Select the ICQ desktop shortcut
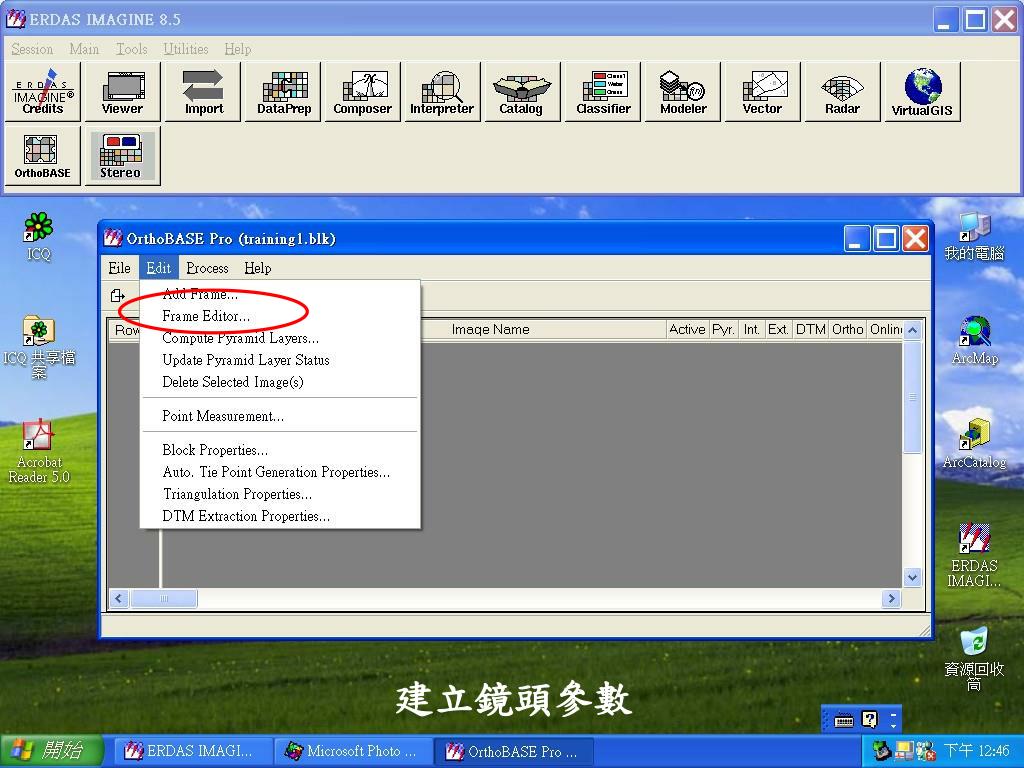The width and height of the screenshot is (1024, 768). coord(39,236)
